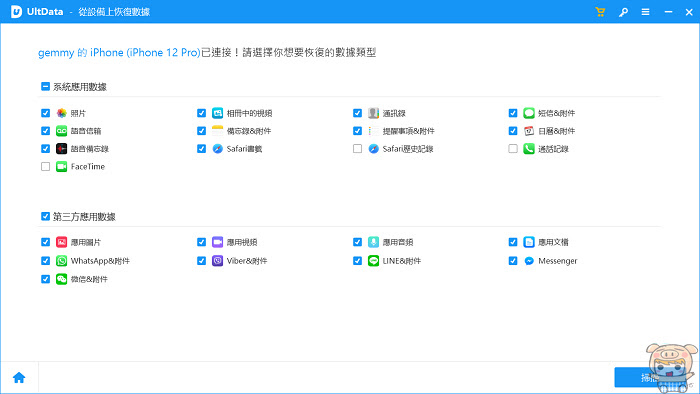This screenshot has width=700, height=394.
Task: Click the Messenger icon
Action: coord(529,261)
